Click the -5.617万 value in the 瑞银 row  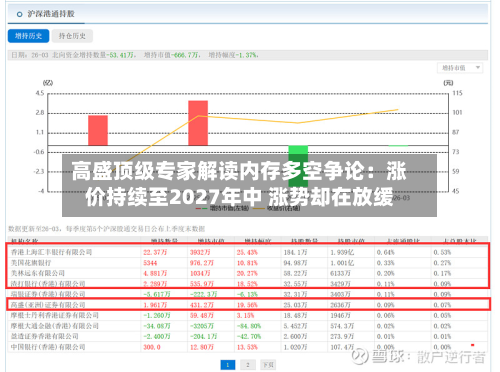click(x=157, y=294)
